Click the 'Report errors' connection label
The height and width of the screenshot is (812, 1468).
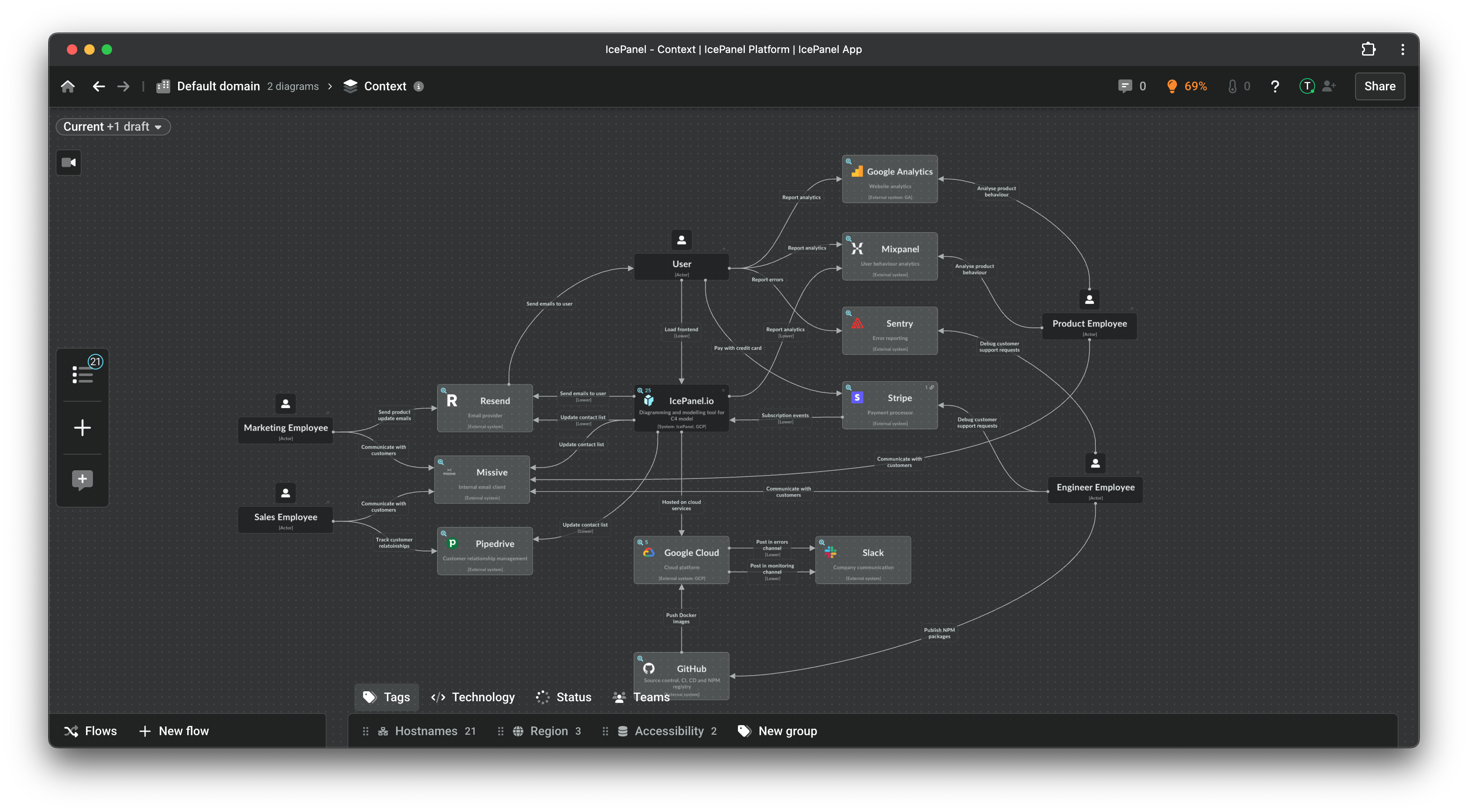(767, 279)
